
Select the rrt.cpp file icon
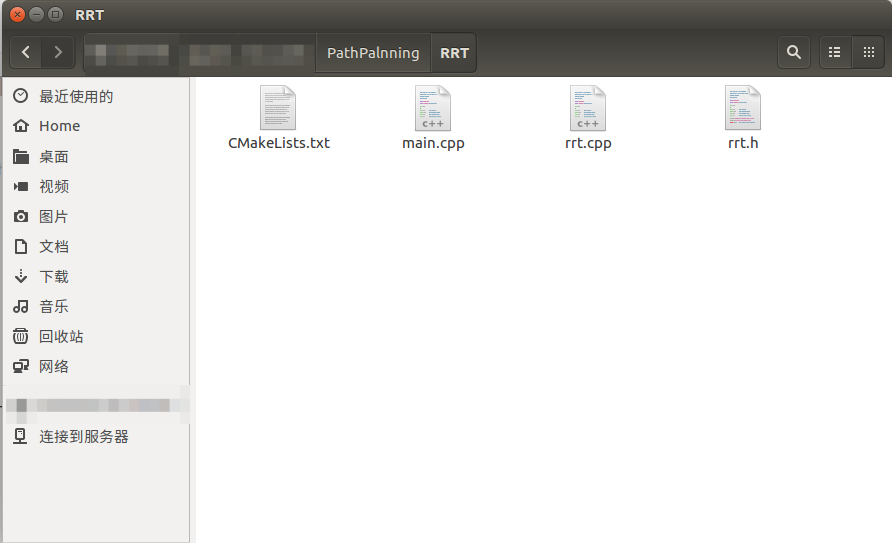point(588,108)
